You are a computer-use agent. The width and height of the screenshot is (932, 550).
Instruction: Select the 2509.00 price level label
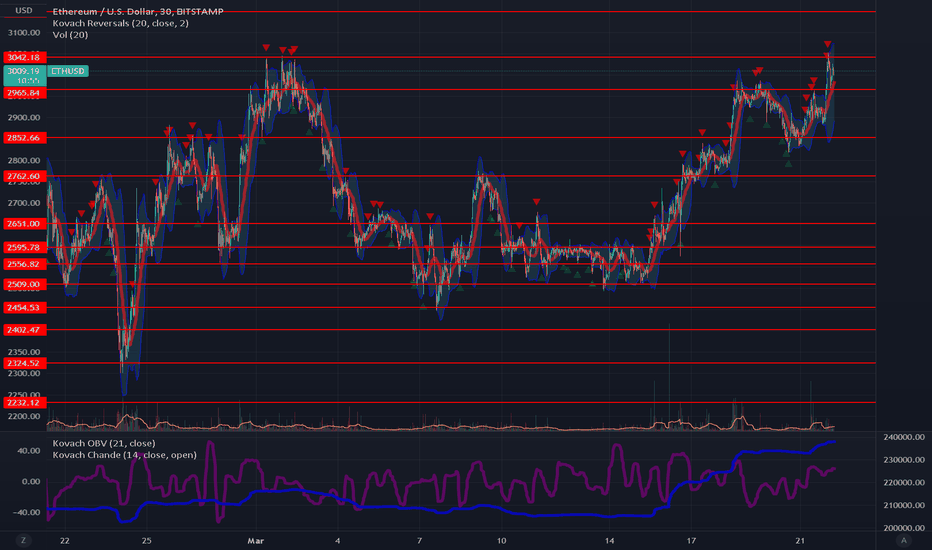(24, 284)
